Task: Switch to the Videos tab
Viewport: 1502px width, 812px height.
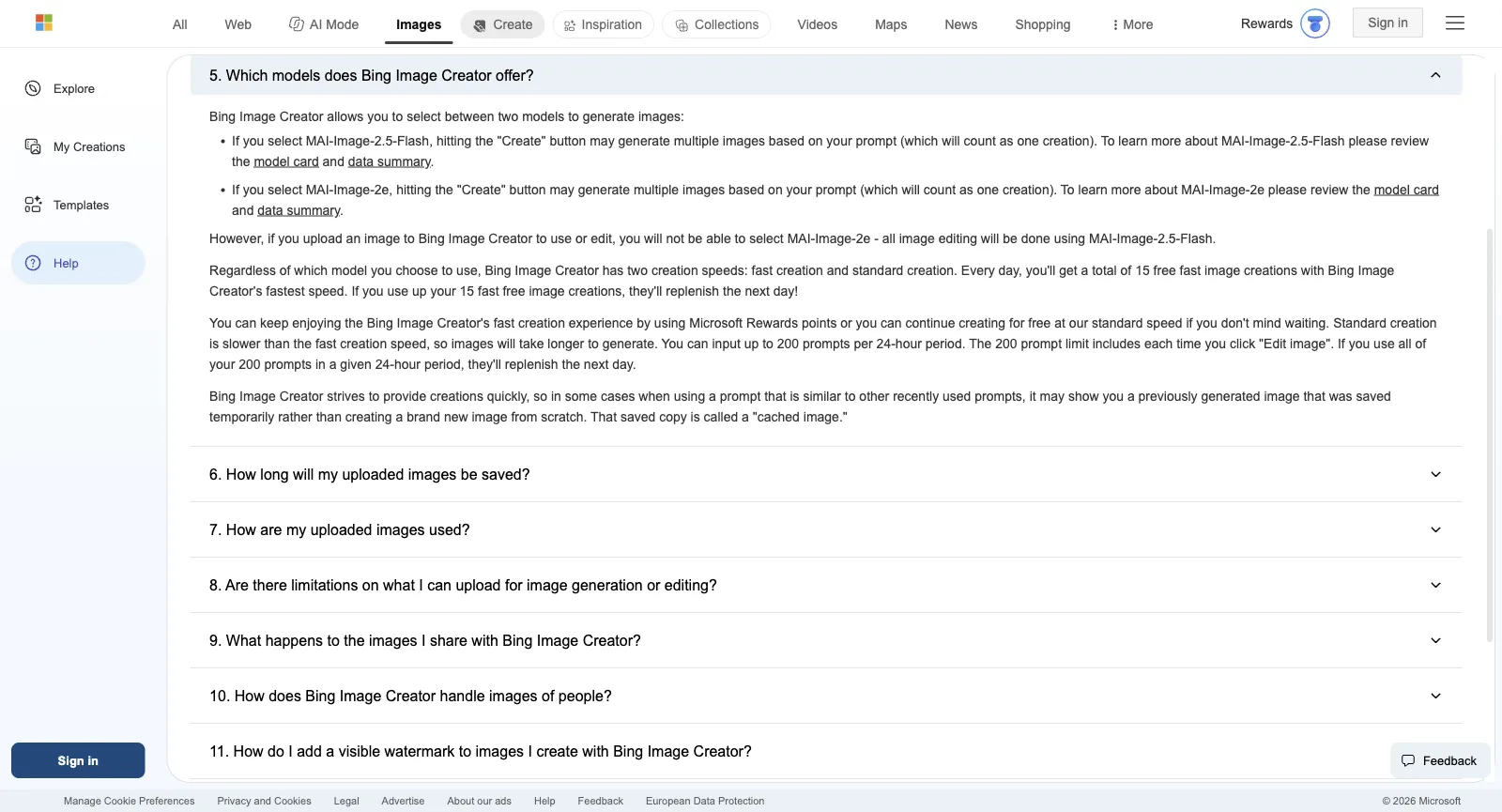Action: 818,24
